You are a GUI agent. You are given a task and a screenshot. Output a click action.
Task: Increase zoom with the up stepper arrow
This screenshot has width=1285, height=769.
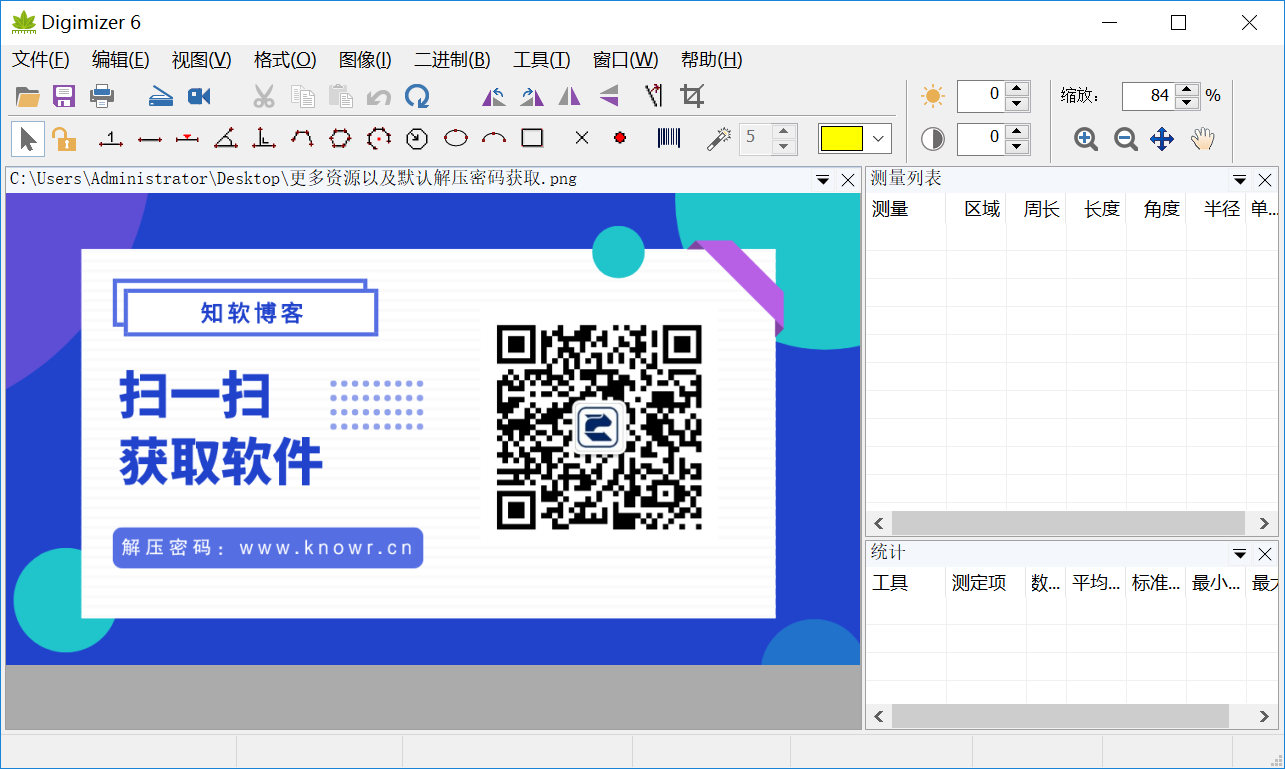tap(1187, 89)
